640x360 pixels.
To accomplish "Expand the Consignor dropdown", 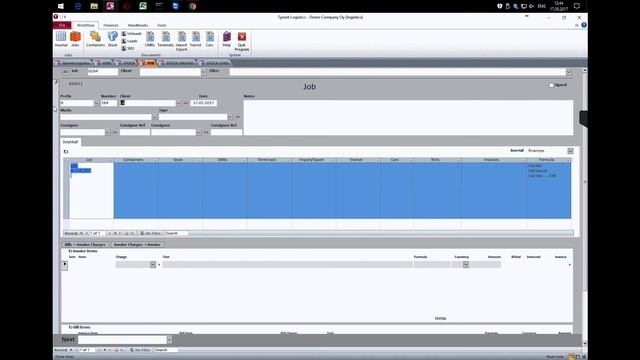I will 108,132.
